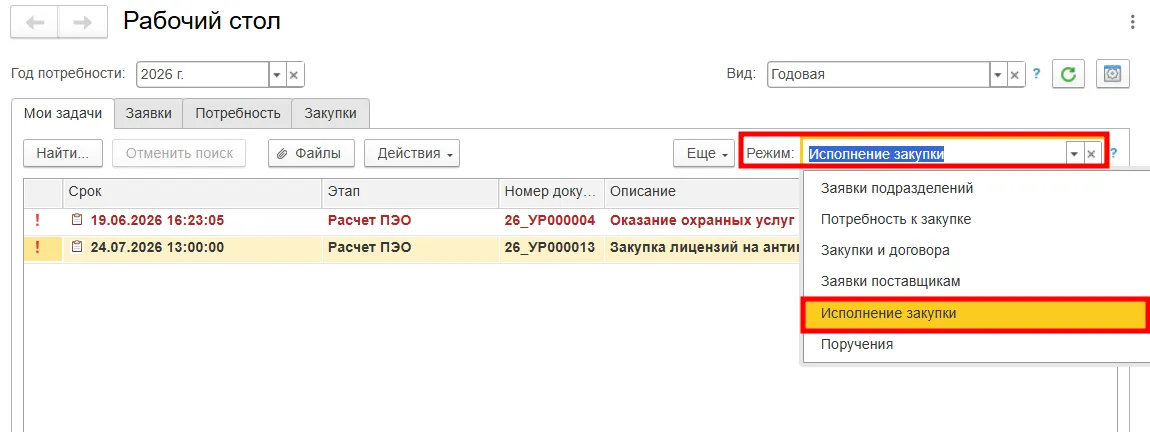Click clipboard icon in 24.07.2026 13:00:00 row
The width and height of the screenshot is (1150, 432).
point(77,248)
